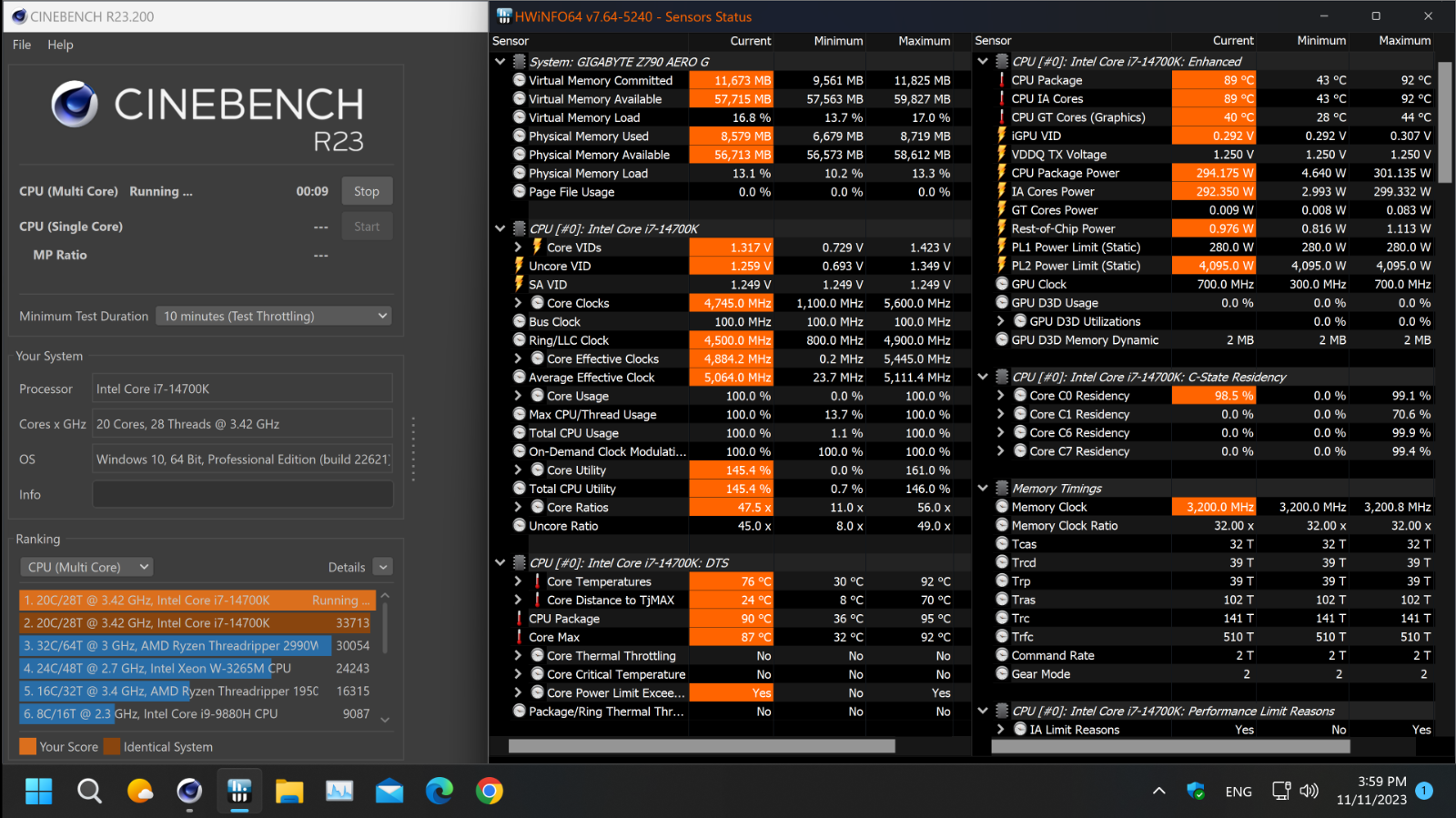Click the IA Cores Power lightning icon
Viewport: 1456px width, 818px height.
tap(1002, 191)
